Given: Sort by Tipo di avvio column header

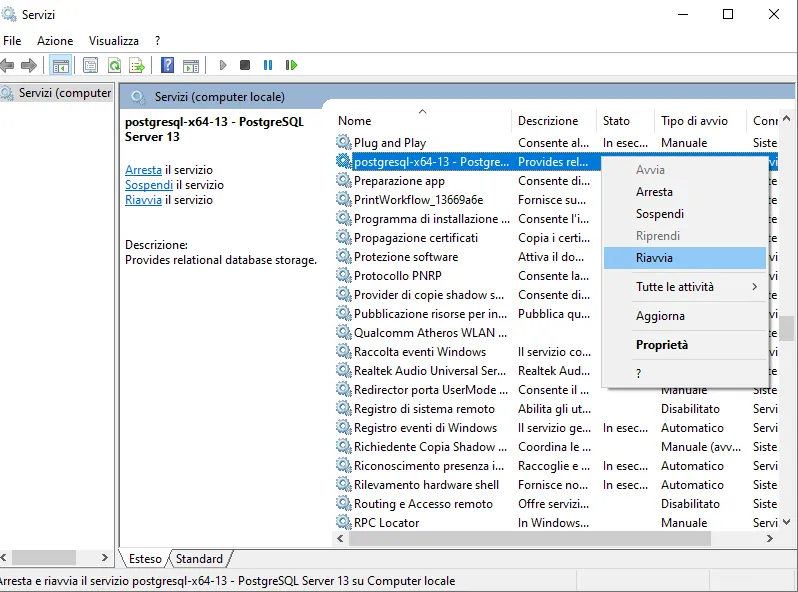Looking at the screenshot, I should point(700,121).
